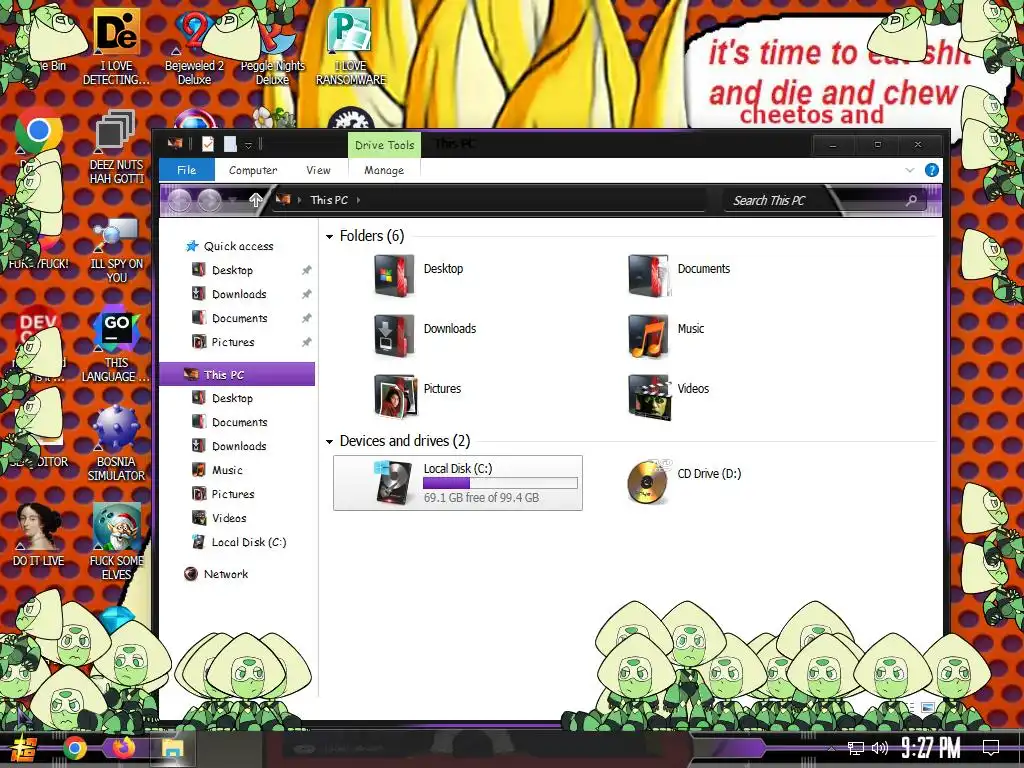Open Music under This PC in sidebar
1024x768 pixels.
pyautogui.click(x=227, y=470)
